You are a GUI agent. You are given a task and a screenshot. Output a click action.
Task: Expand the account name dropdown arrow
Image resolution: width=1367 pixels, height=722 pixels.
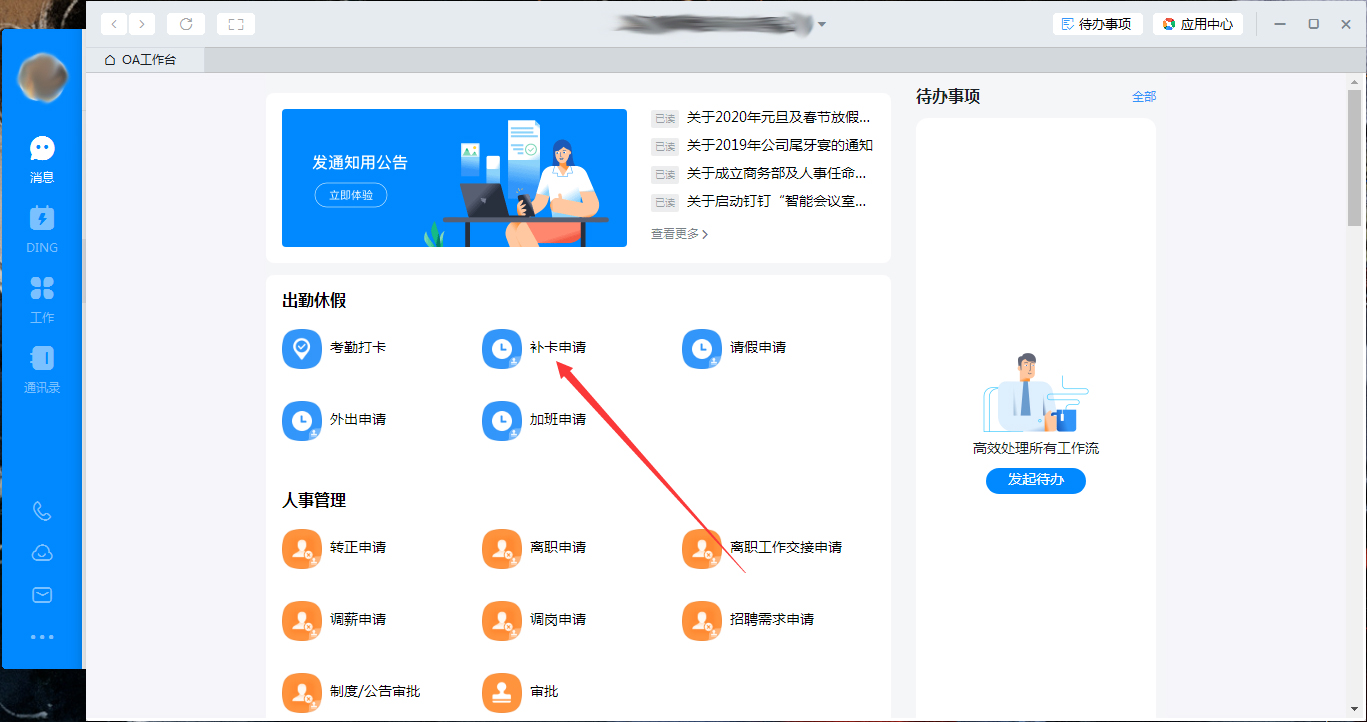821,23
